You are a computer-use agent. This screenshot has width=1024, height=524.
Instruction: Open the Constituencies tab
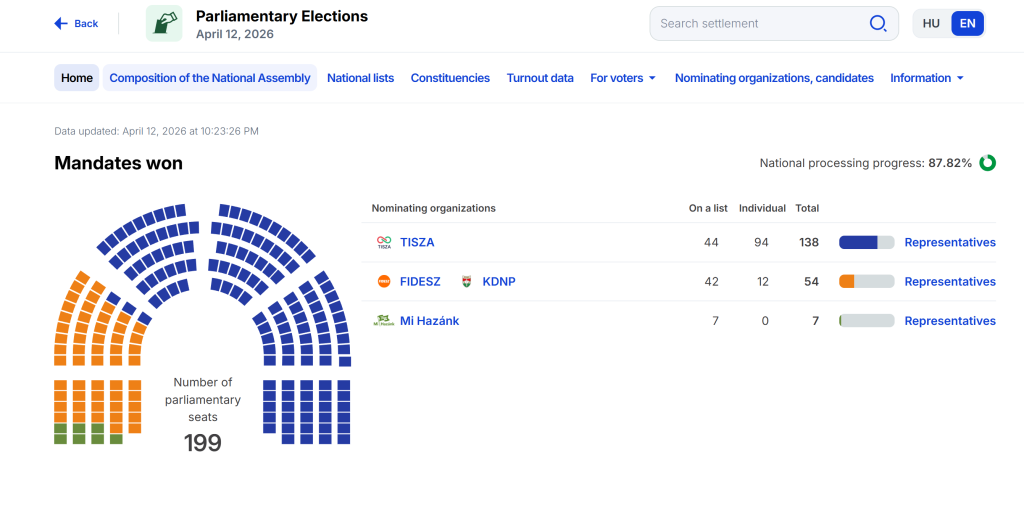(x=450, y=78)
